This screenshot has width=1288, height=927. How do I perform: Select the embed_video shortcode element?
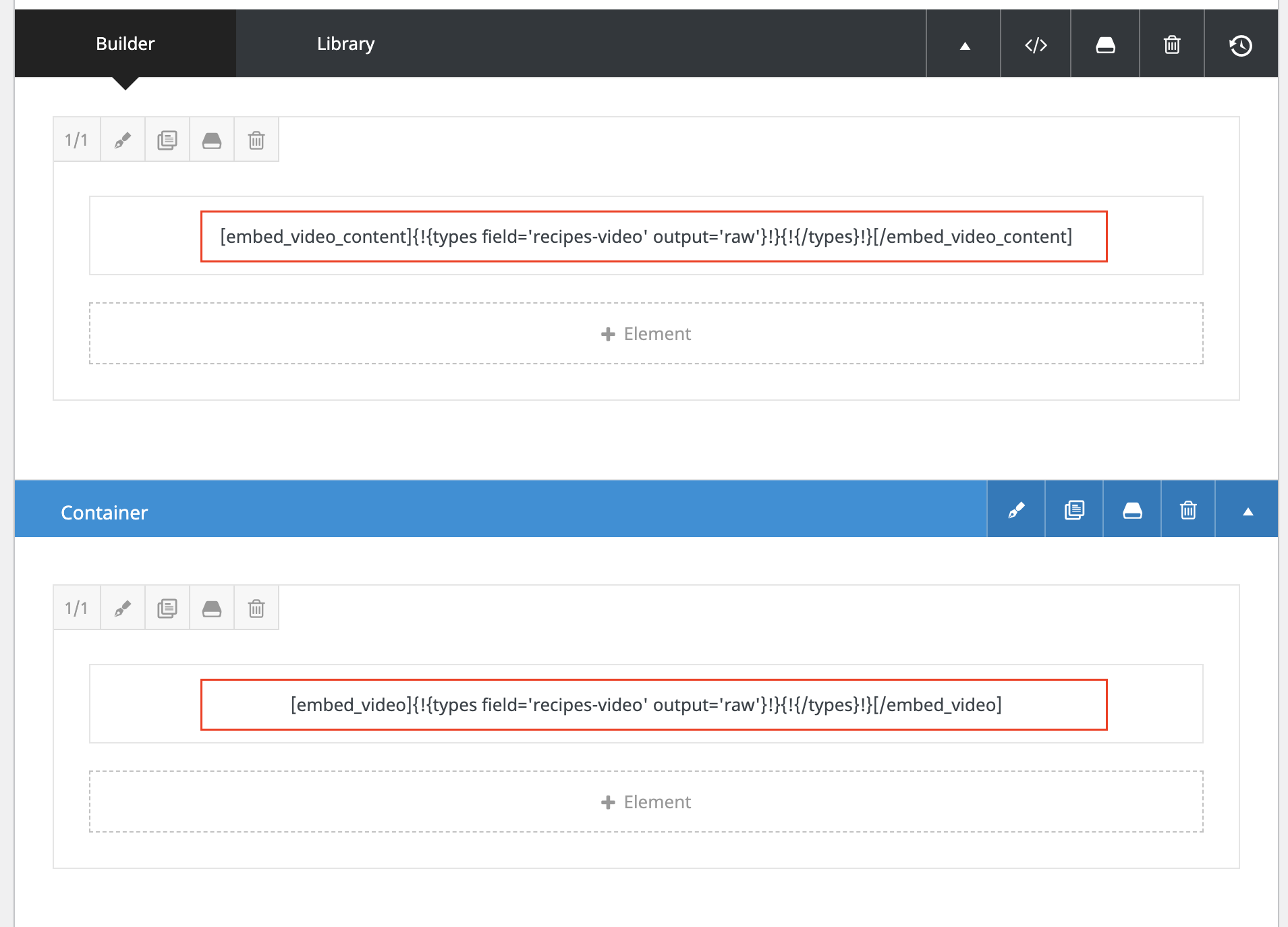pyautogui.click(x=646, y=704)
